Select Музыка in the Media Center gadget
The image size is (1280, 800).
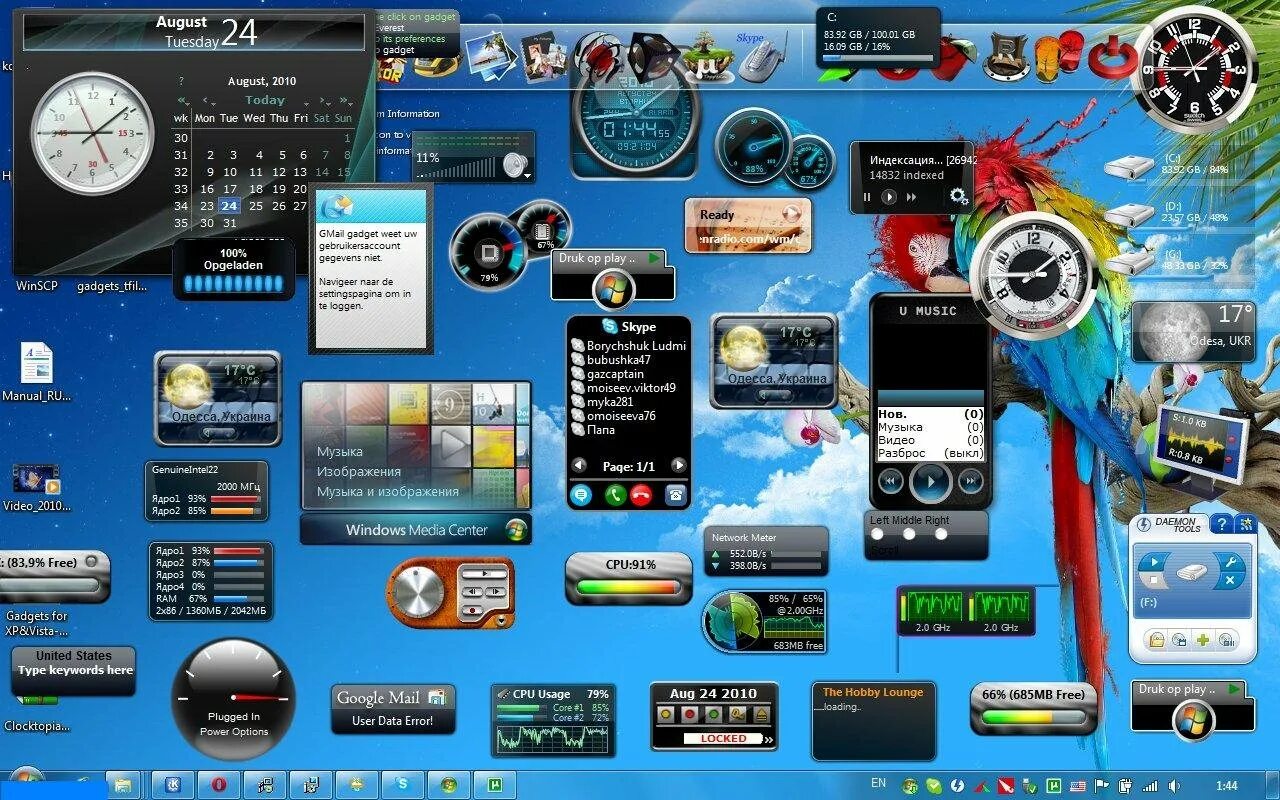pos(338,451)
